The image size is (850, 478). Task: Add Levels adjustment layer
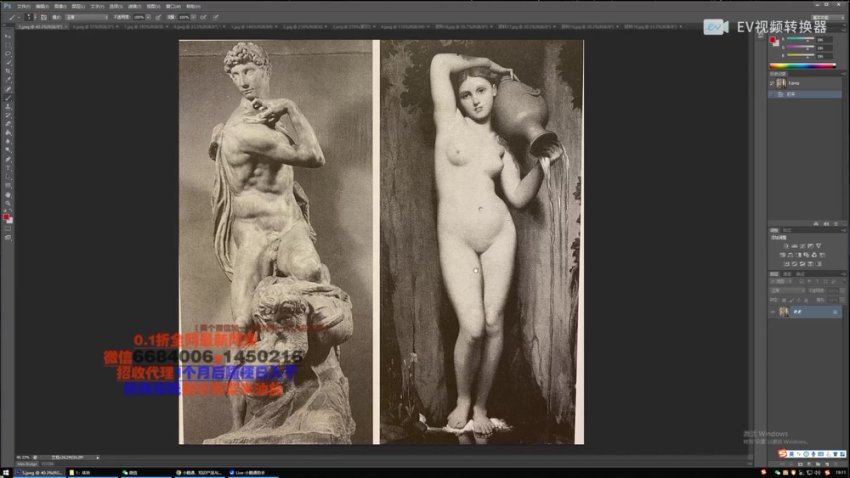794,246
